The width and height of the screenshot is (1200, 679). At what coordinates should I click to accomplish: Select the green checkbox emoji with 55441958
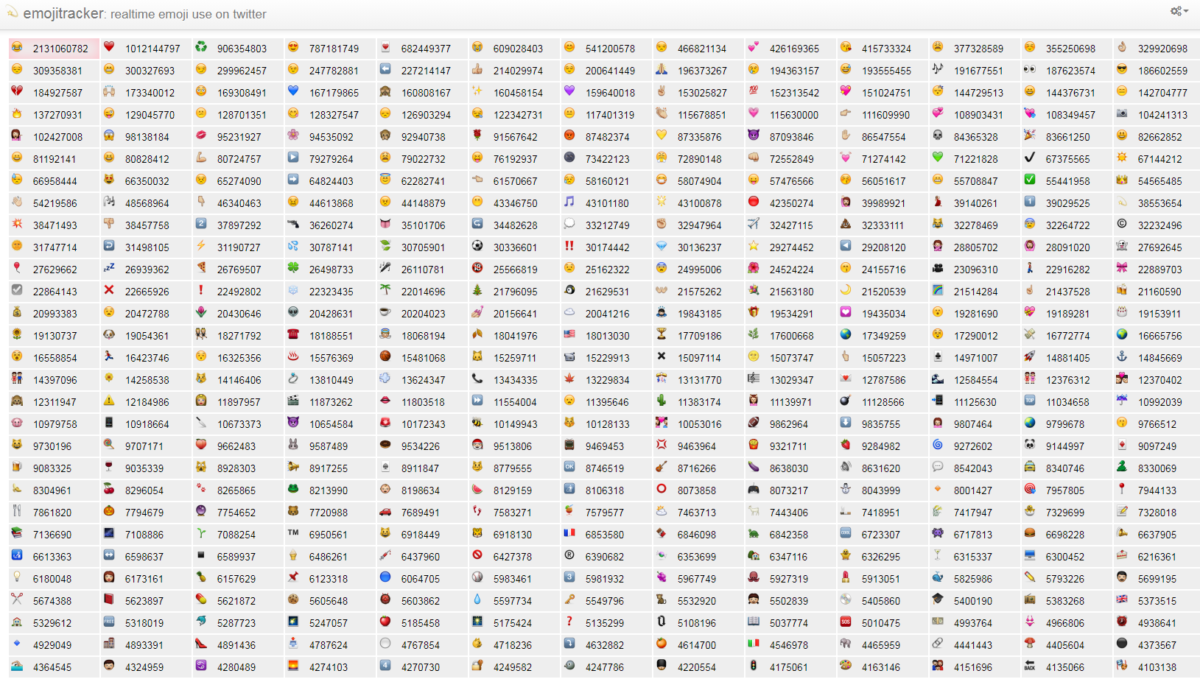coord(1029,180)
